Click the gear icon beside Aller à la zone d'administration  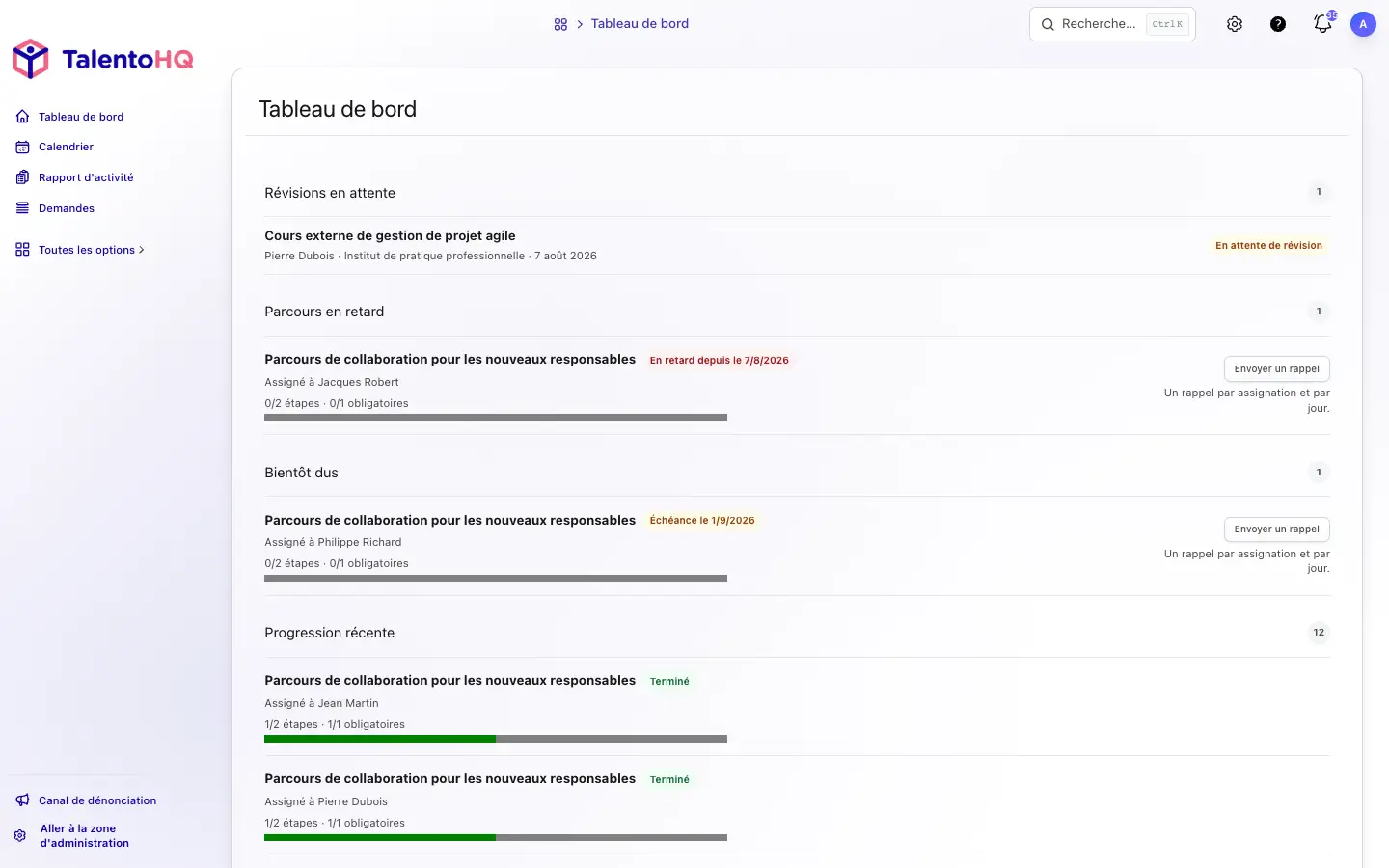tap(20, 836)
